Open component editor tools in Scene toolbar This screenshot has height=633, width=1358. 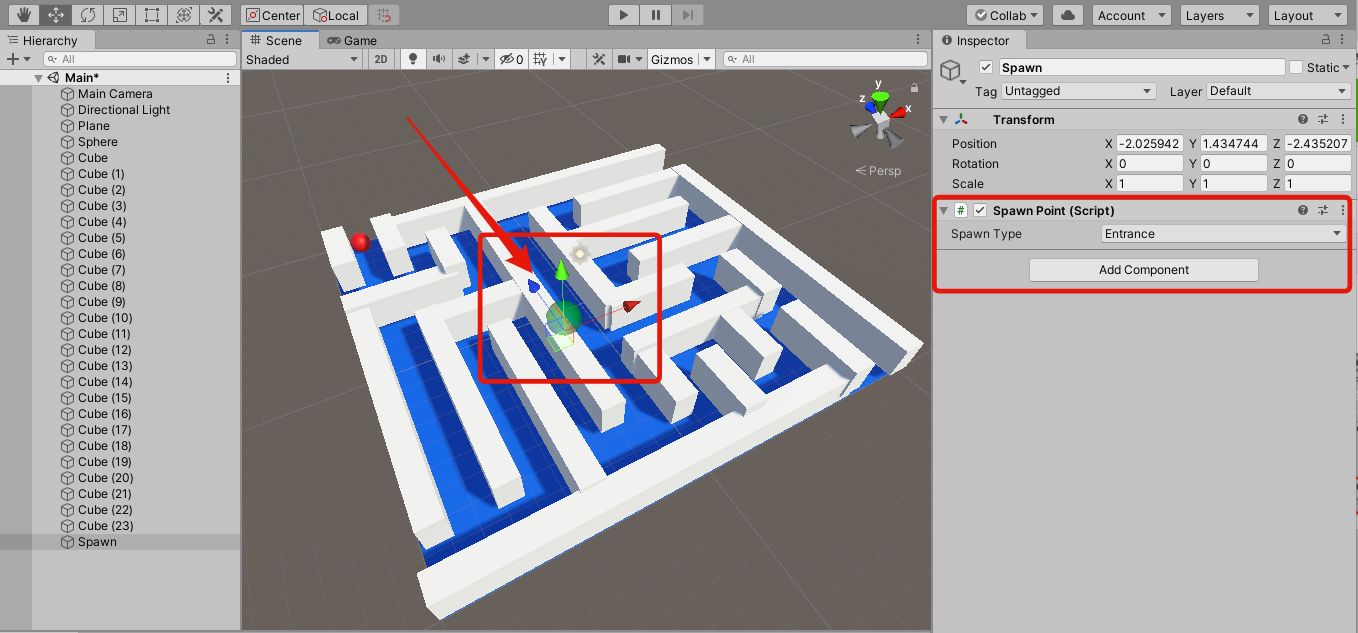599,59
